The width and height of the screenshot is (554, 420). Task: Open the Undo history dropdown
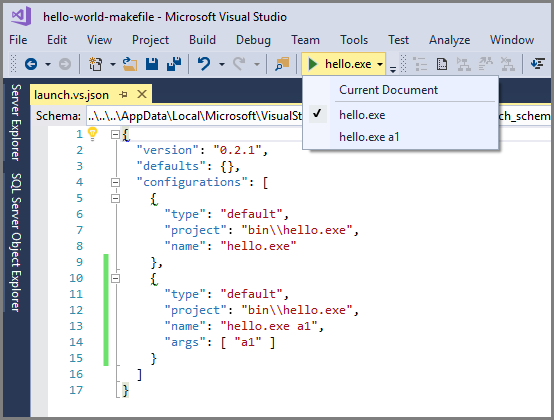point(222,64)
